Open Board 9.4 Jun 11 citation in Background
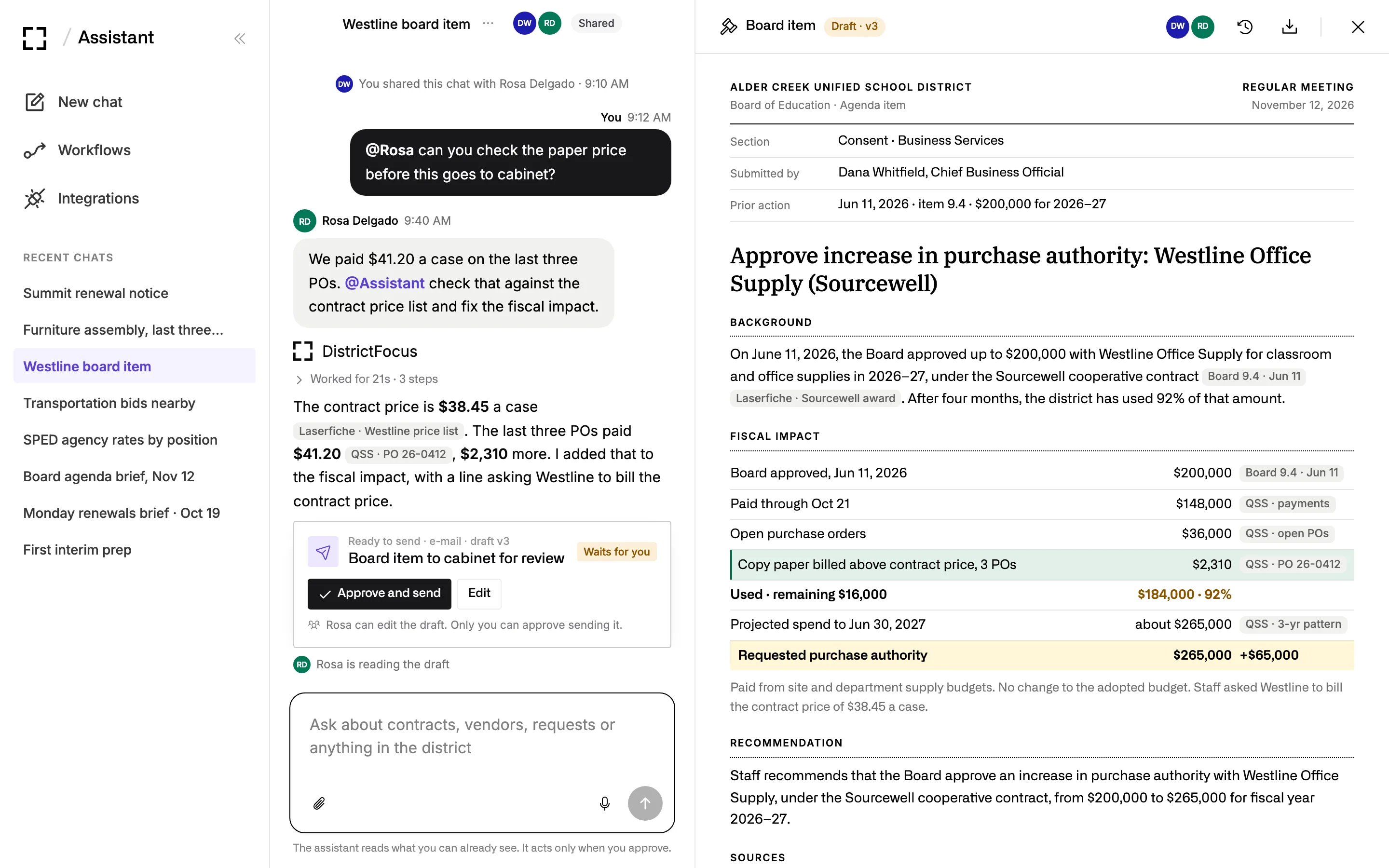Screen dimensions: 1389x868 1253,376
